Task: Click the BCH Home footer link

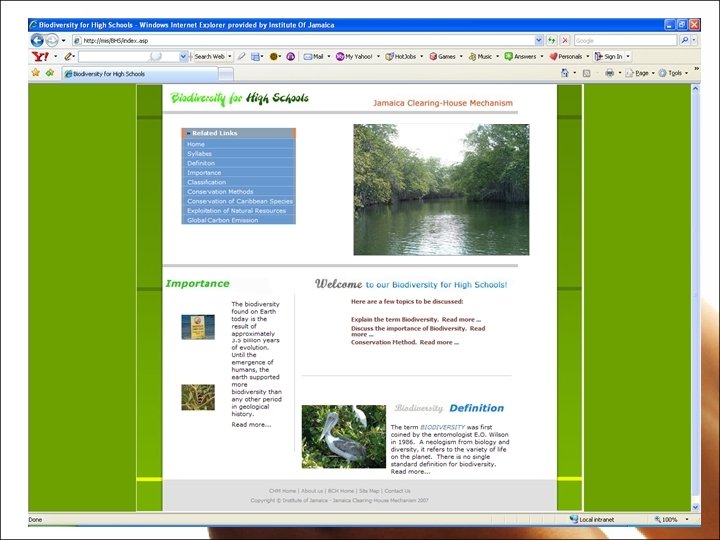Action: tap(341, 491)
